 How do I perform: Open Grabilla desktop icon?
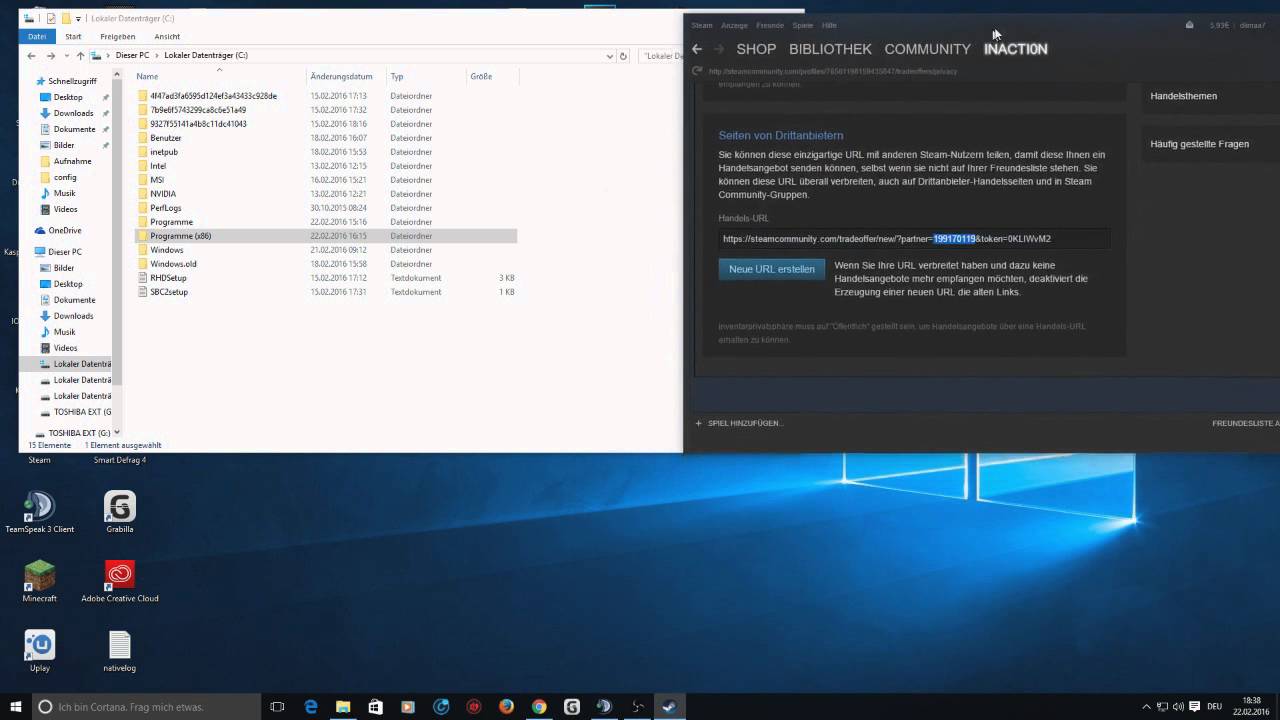tap(120, 512)
